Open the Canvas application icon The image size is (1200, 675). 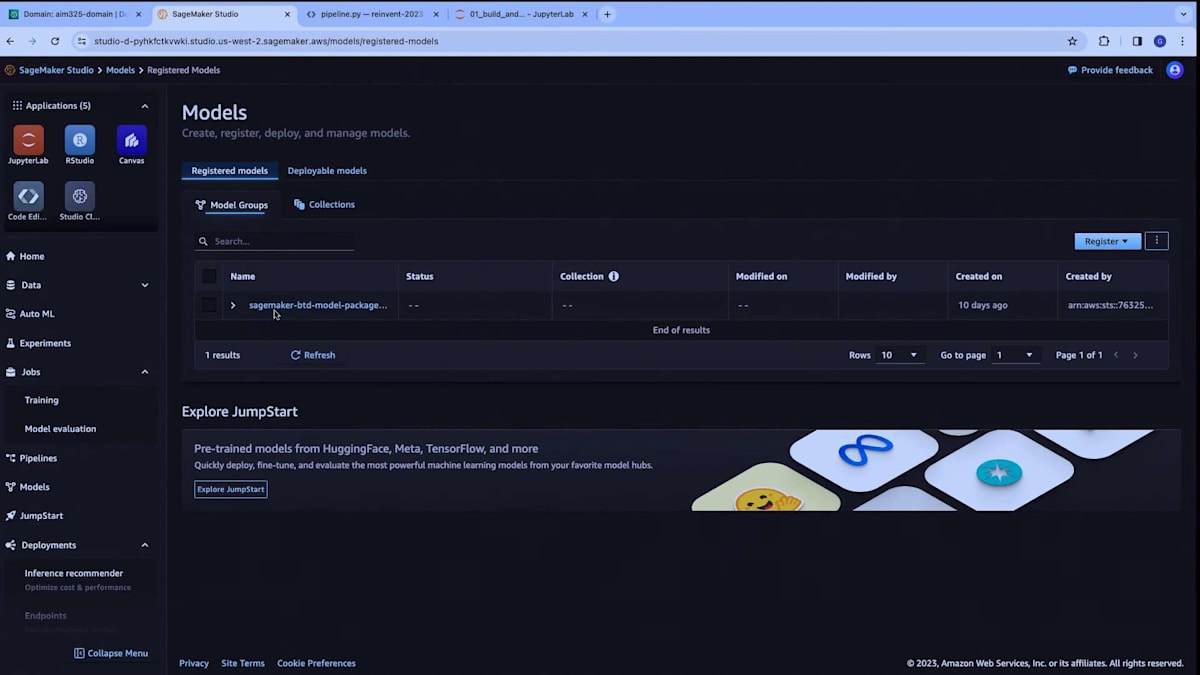131,140
